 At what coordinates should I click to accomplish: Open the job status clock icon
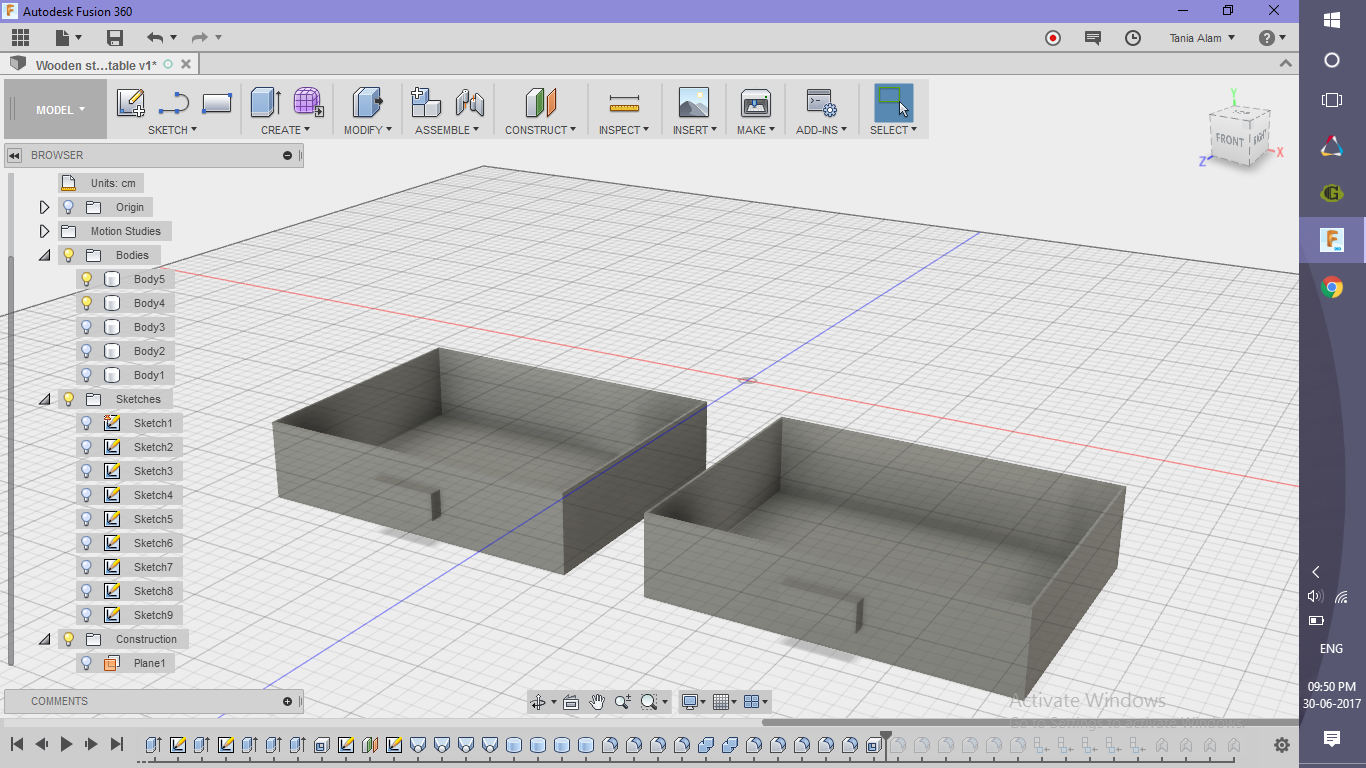[x=1133, y=38]
